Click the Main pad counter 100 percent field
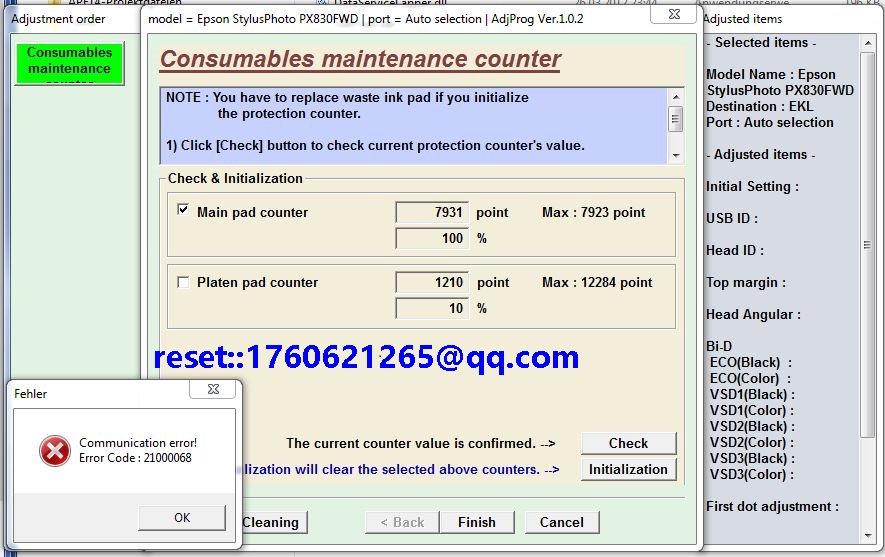Image resolution: width=885 pixels, height=557 pixels. point(432,238)
